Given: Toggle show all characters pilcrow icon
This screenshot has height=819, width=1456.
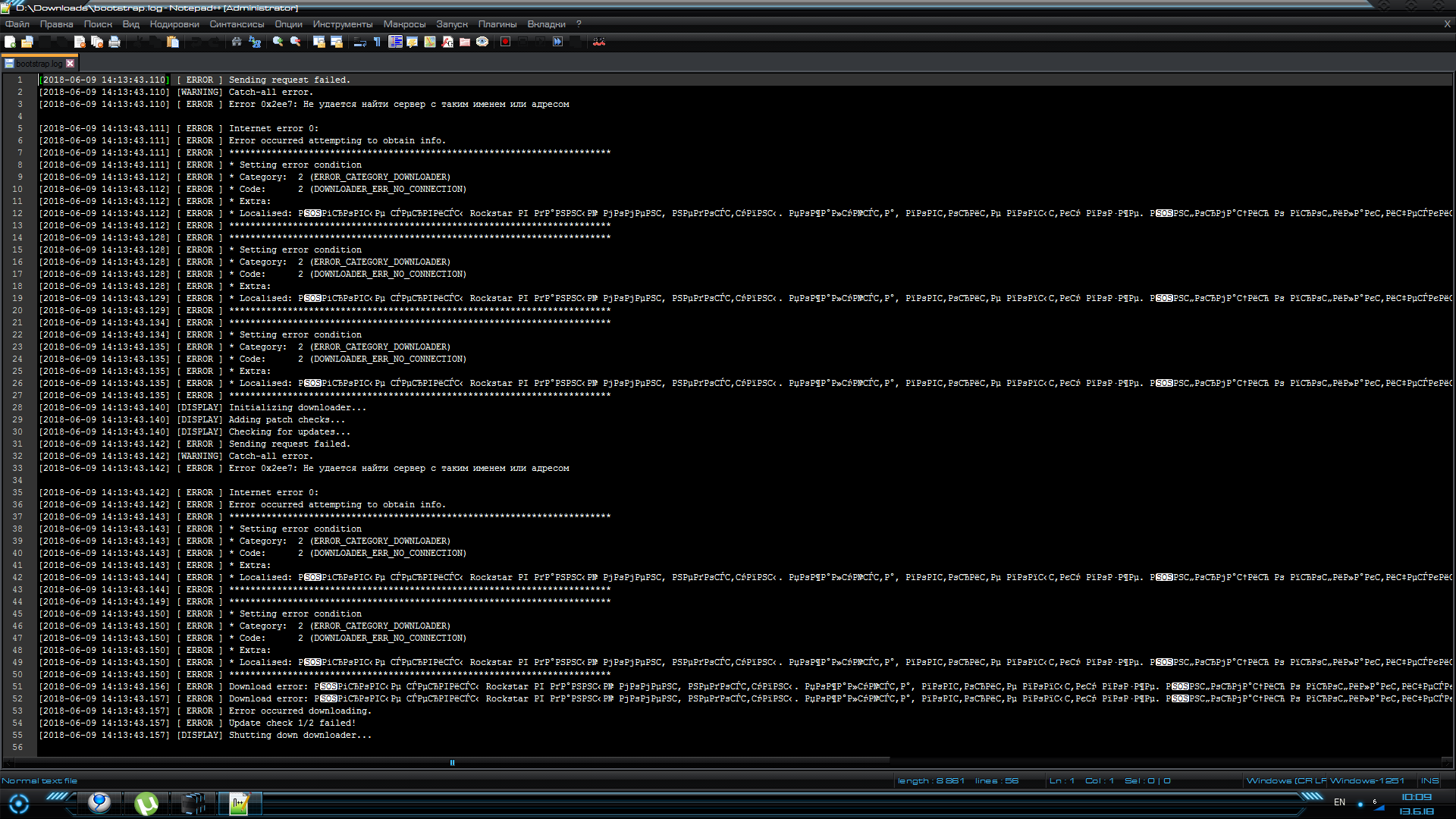Looking at the screenshot, I should 377,42.
